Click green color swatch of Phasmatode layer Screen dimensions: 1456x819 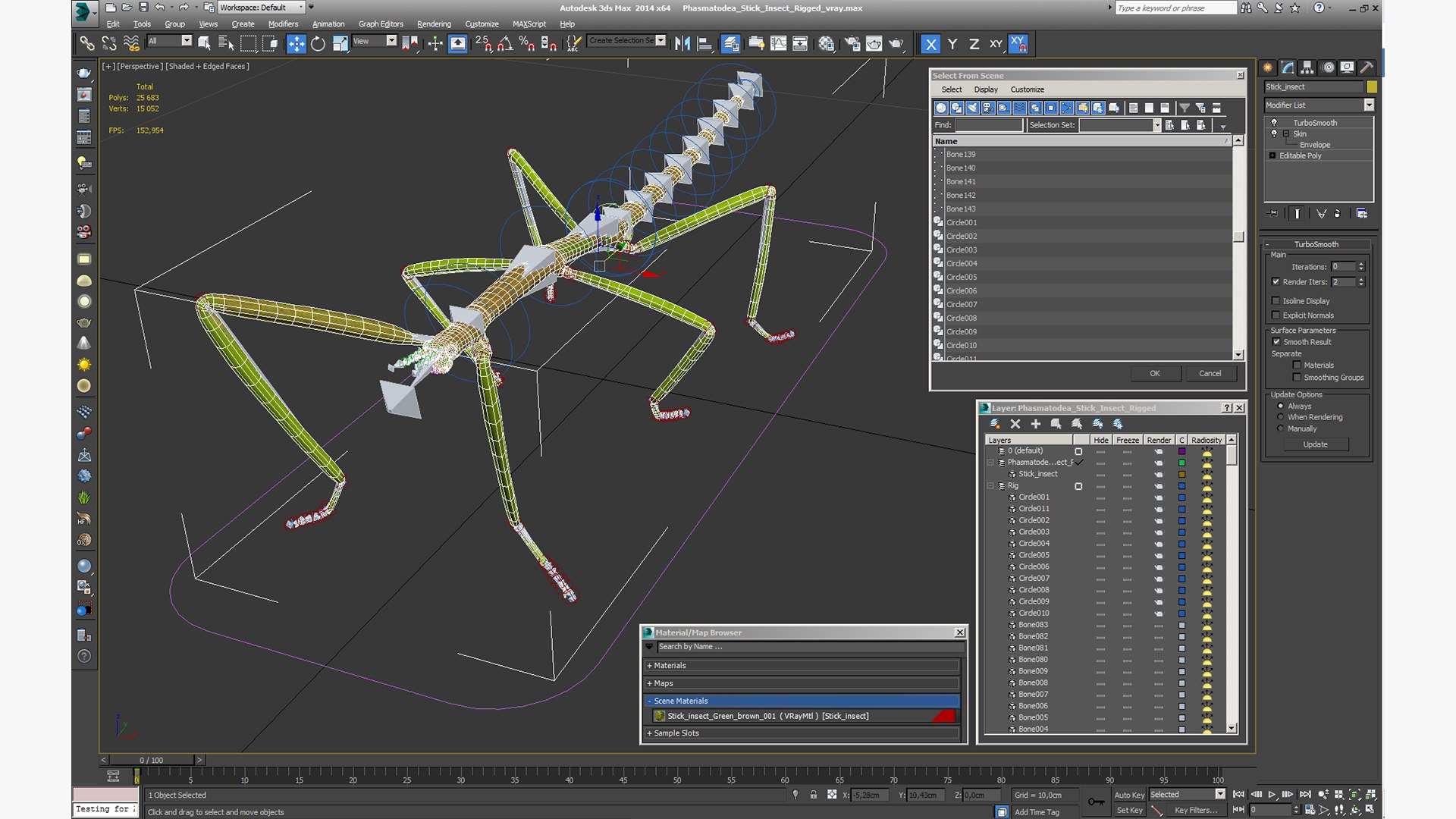(x=1181, y=463)
